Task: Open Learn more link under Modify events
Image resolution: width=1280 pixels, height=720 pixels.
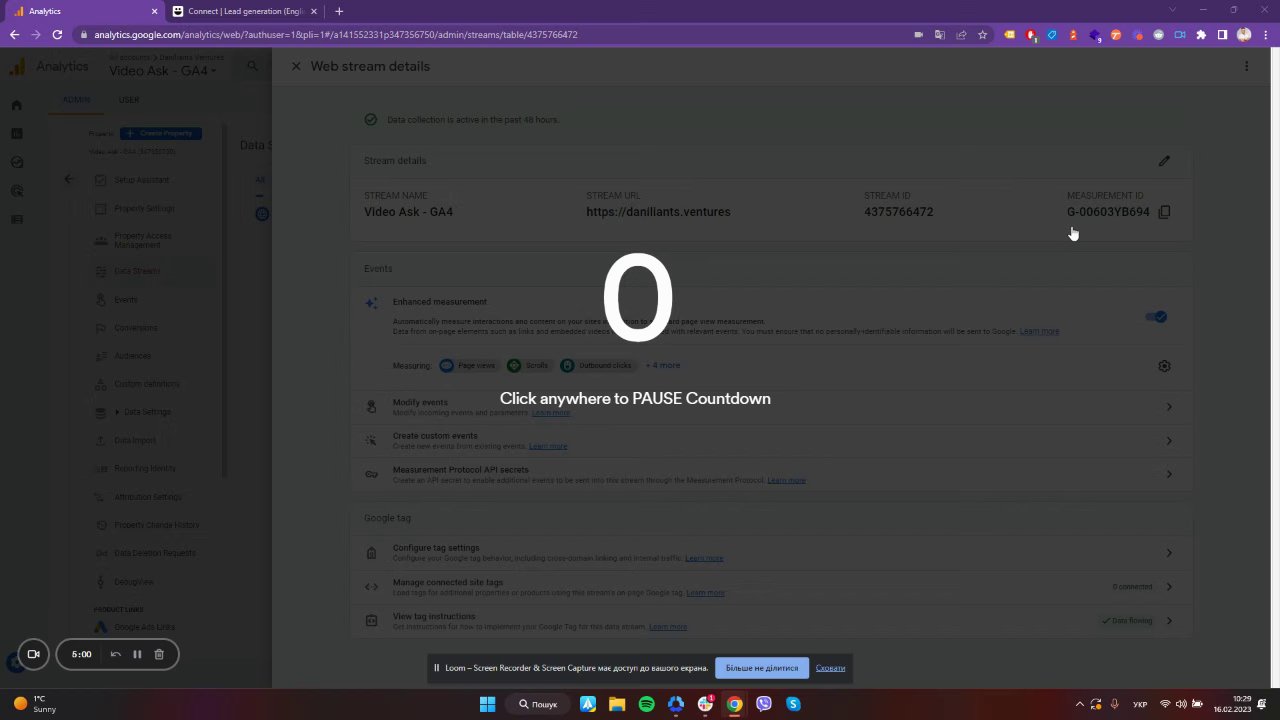Action: (551, 413)
